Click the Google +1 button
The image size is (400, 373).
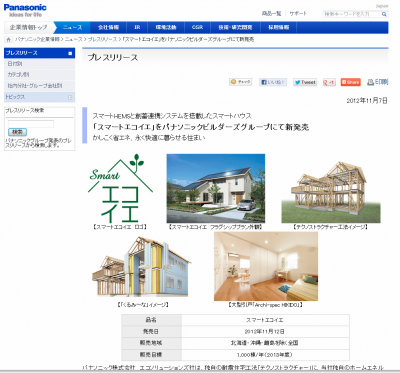(329, 82)
